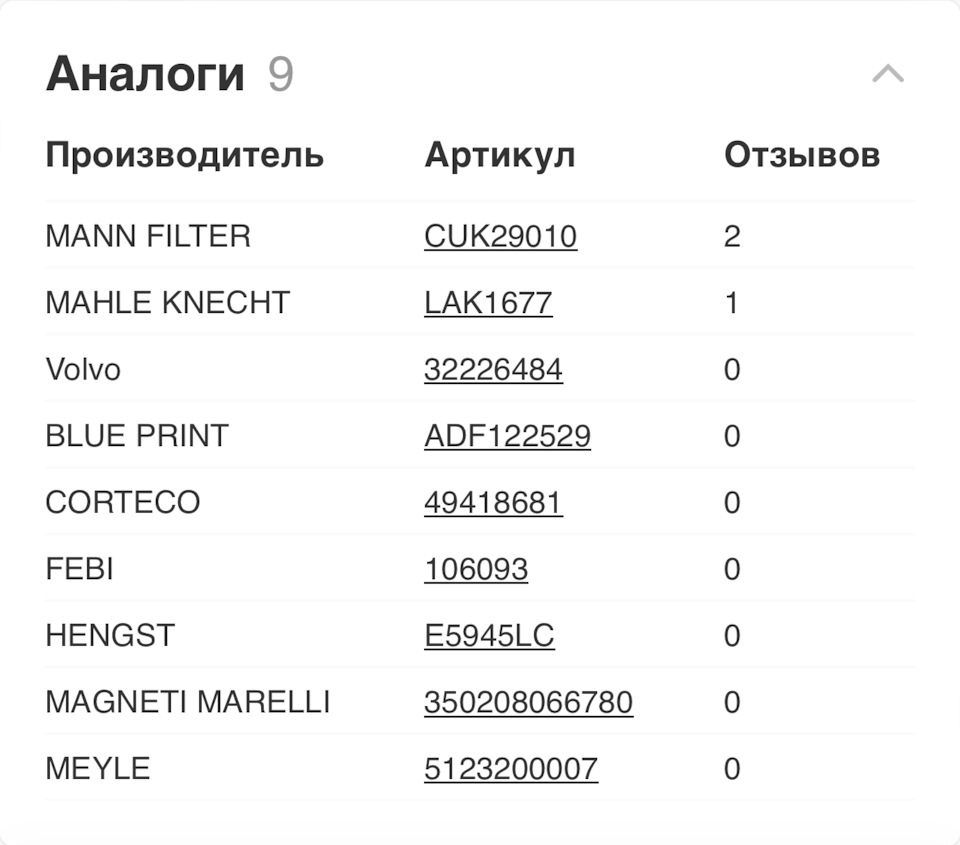
Task: Open the 5123200007 MEYLE article link
Action: click(x=512, y=768)
